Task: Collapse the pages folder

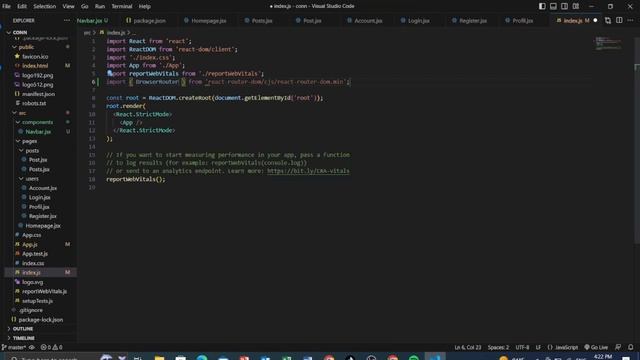Action: pyautogui.click(x=29, y=141)
